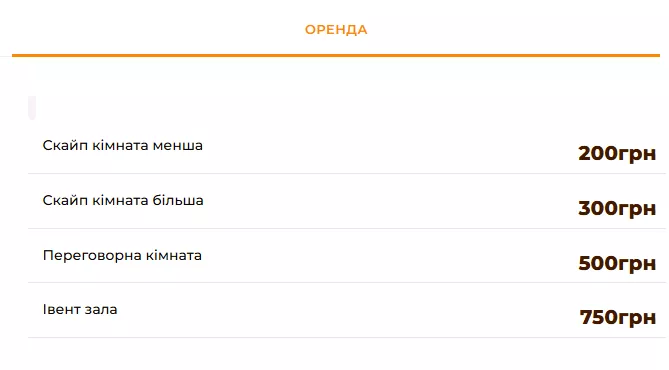Click the word менша in the first row
Image resolution: width=669 pixels, height=370 pixels.
pyautogui.click(x=177, y=146)
